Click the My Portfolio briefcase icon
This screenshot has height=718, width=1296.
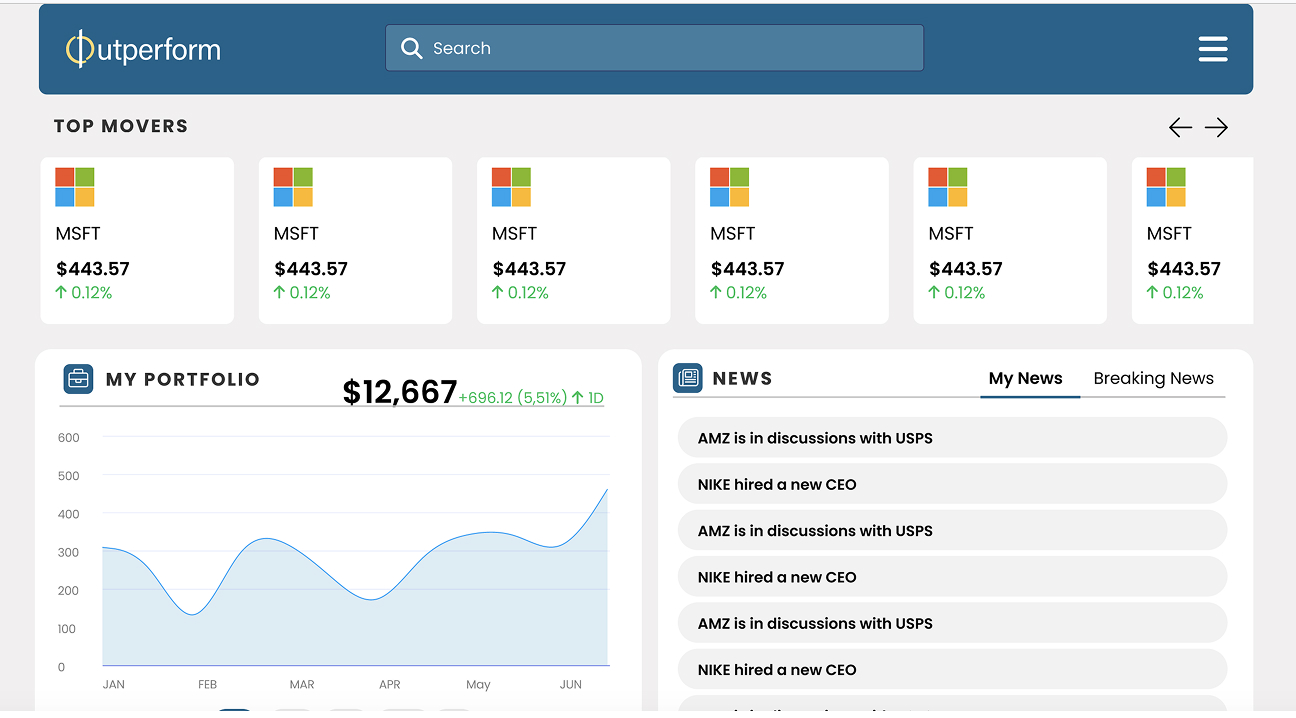point(78,379)
